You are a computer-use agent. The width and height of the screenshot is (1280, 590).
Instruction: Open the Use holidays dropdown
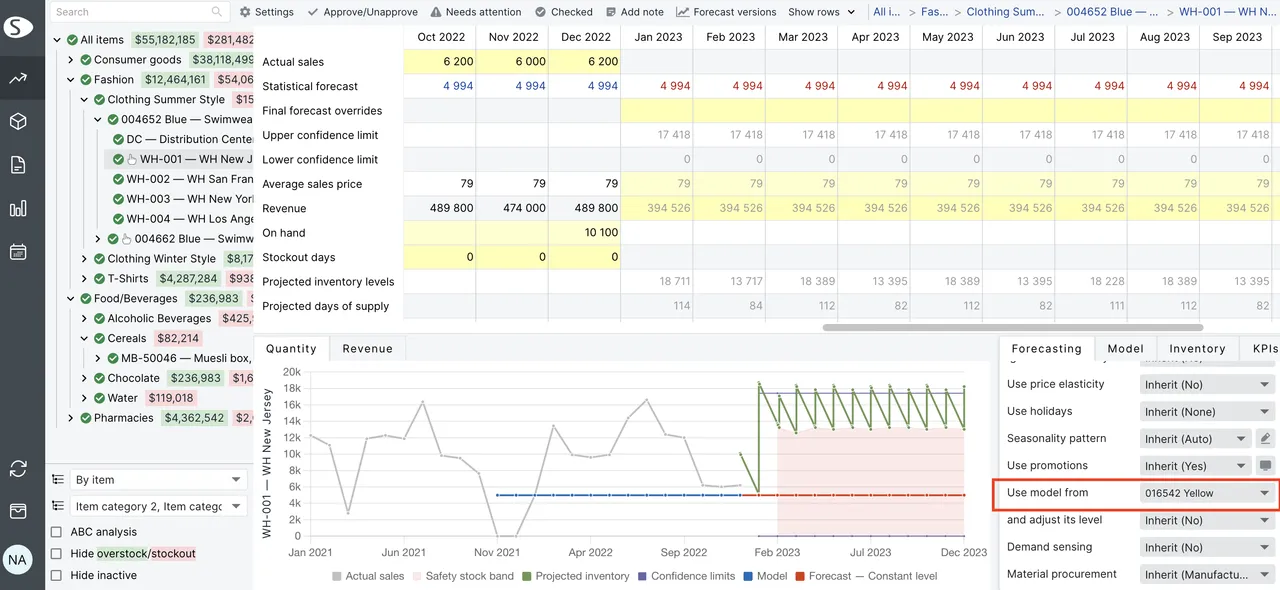click(x=1208, y=411)
